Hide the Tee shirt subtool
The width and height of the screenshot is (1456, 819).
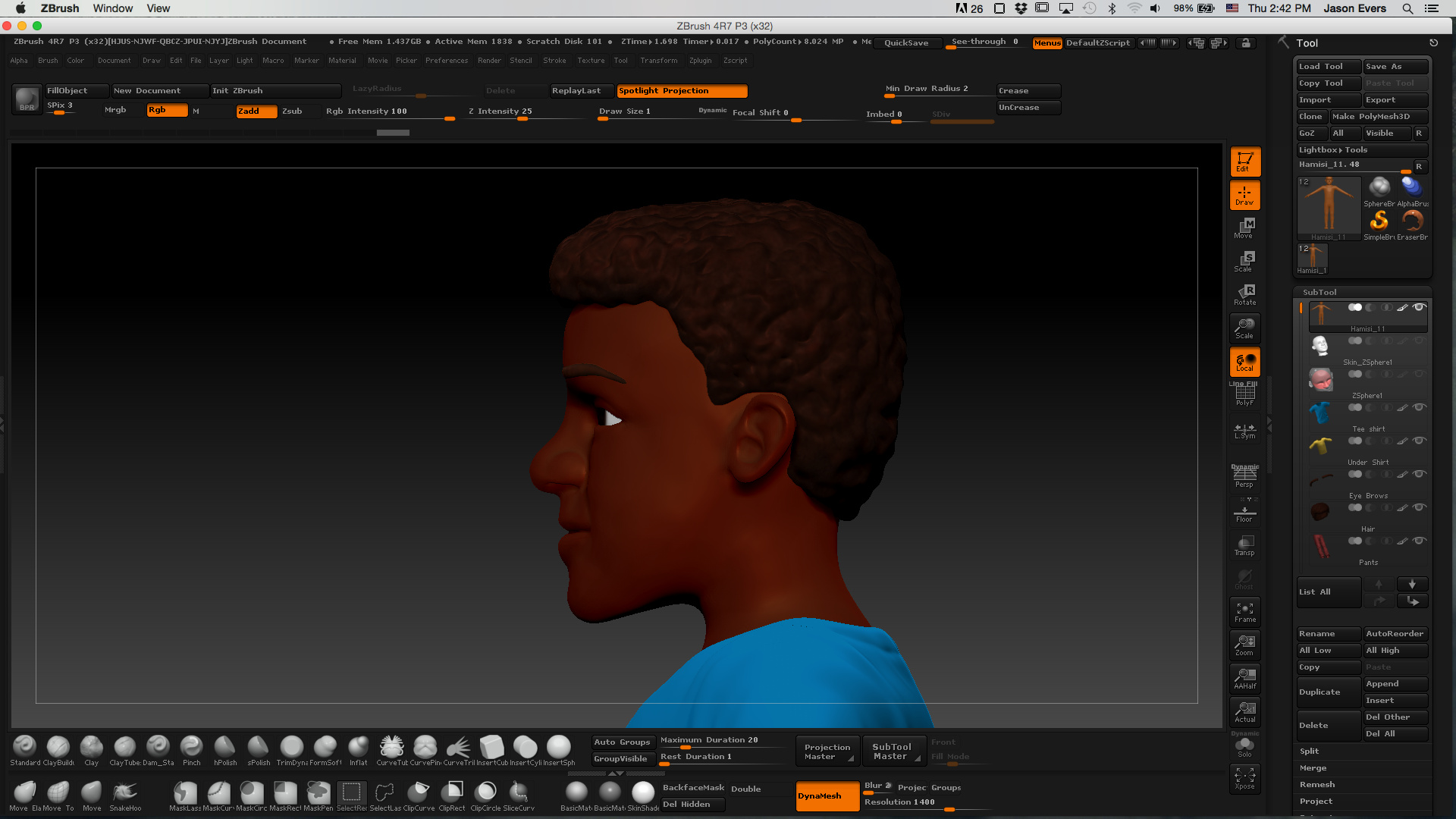point(1419,408)
